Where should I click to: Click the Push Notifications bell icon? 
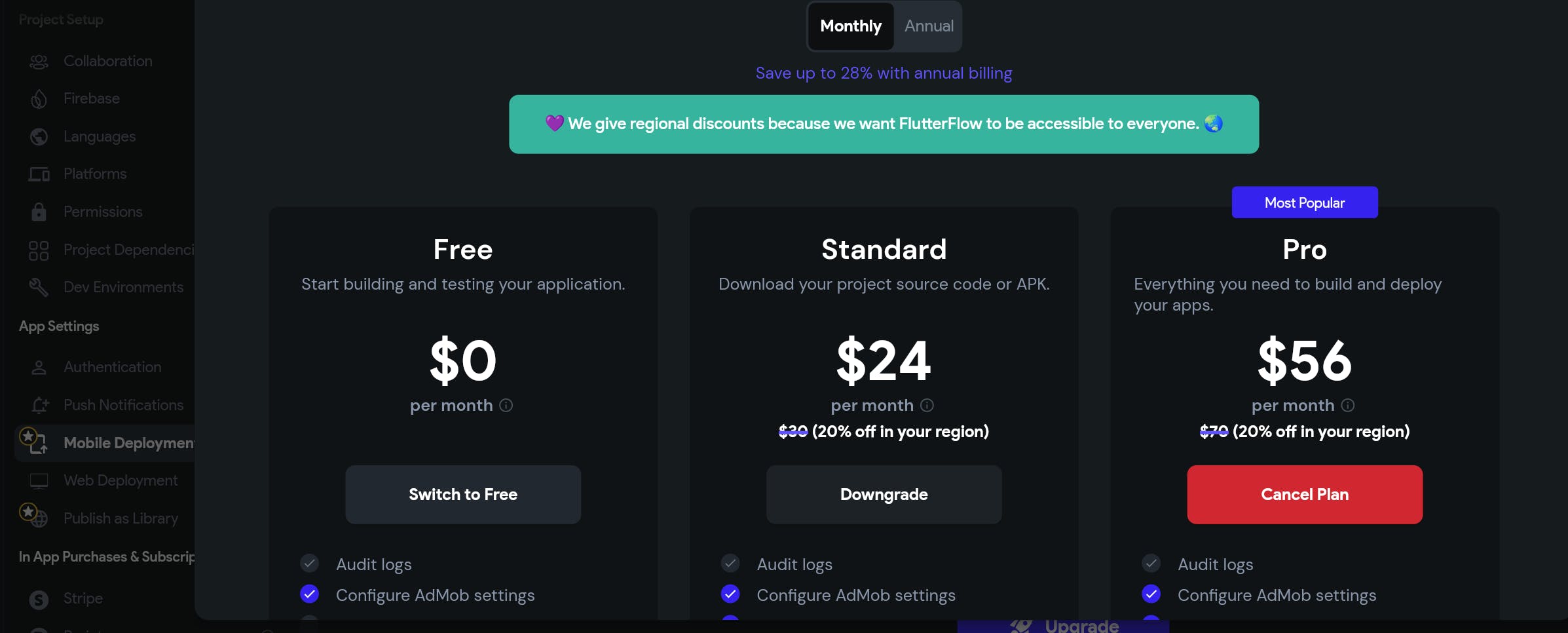[39, 406]
